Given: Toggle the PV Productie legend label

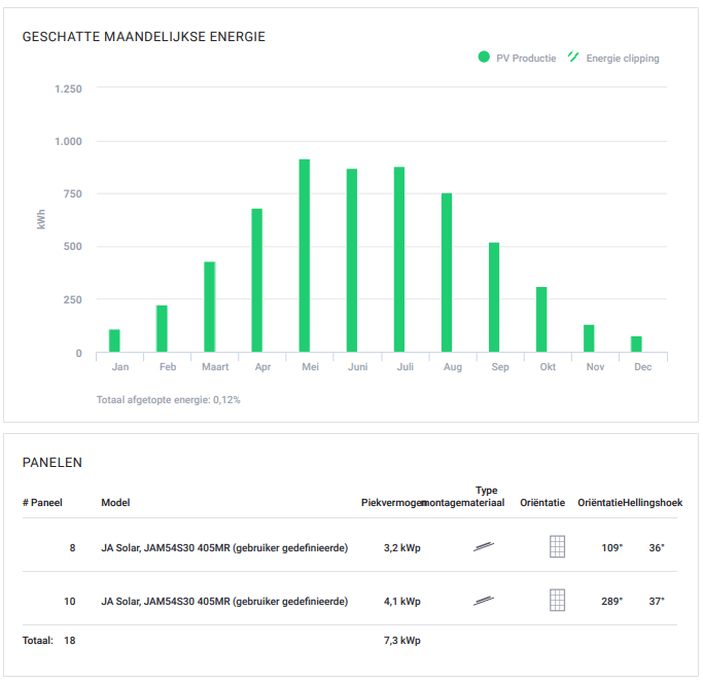Looking at the screenshot, I should point(526,58).
